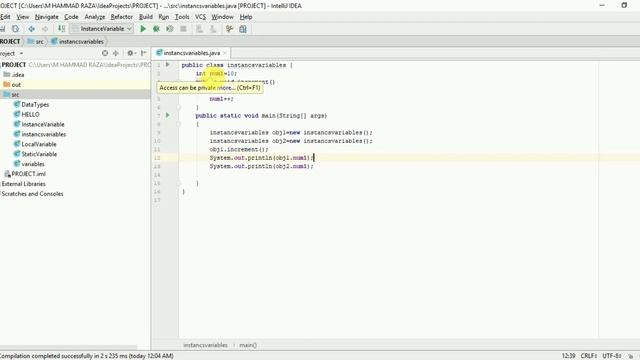640x360 pixels.
Task: Click instancsvariables in the navigation breadcrumb
Action: coord(78,42)
